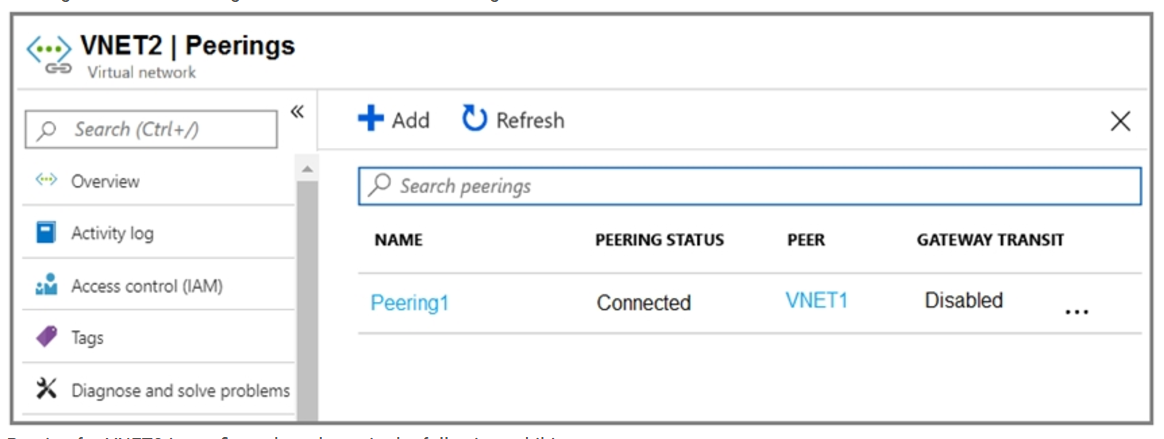Viewport: 1164px width, 439px height.
Task: Click the sidebar Search (Ctrl+/) field
Action: pyautogui.click(x=151, y=130)
